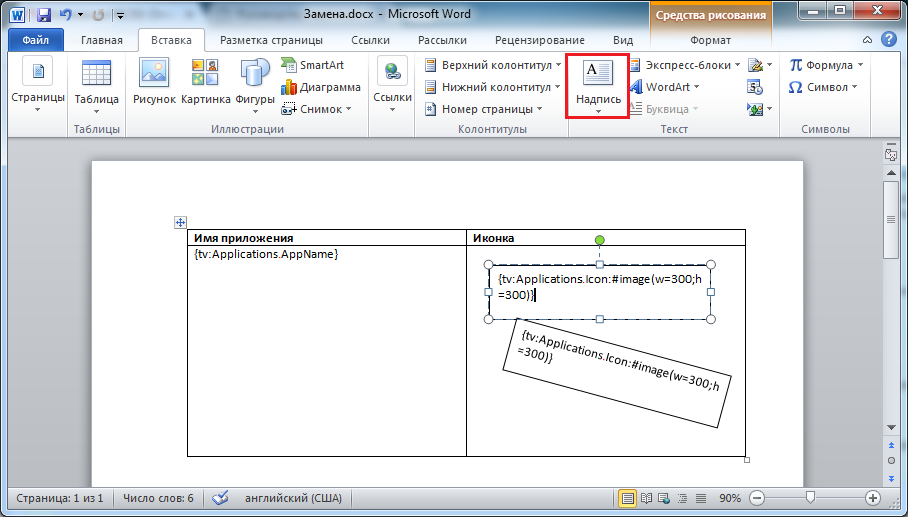The width and height of the screenshot is (908, 517).
Task: Switch to the Главная tab
Action: coord(102,41)
